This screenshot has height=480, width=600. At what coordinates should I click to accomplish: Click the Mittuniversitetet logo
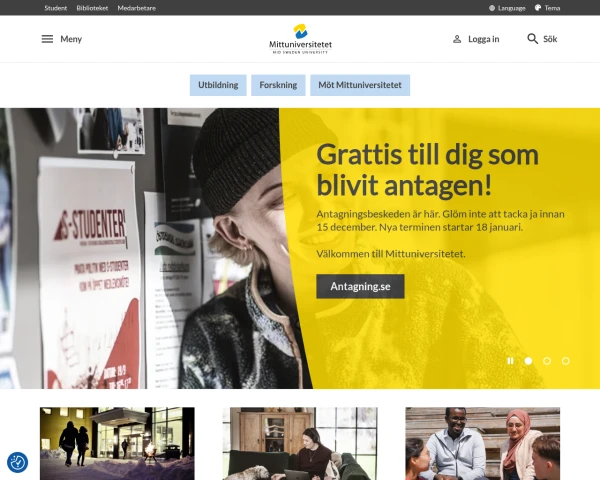[300, 39]
